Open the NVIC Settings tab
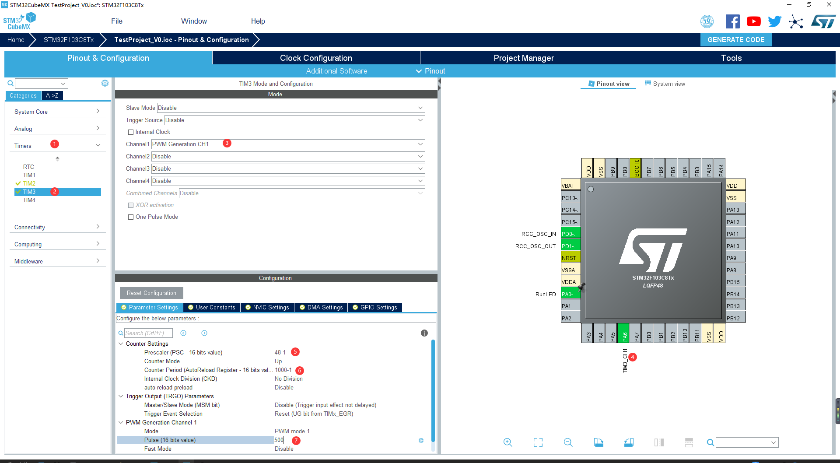Viewport: 840px width, 463px height. point(267,308)
